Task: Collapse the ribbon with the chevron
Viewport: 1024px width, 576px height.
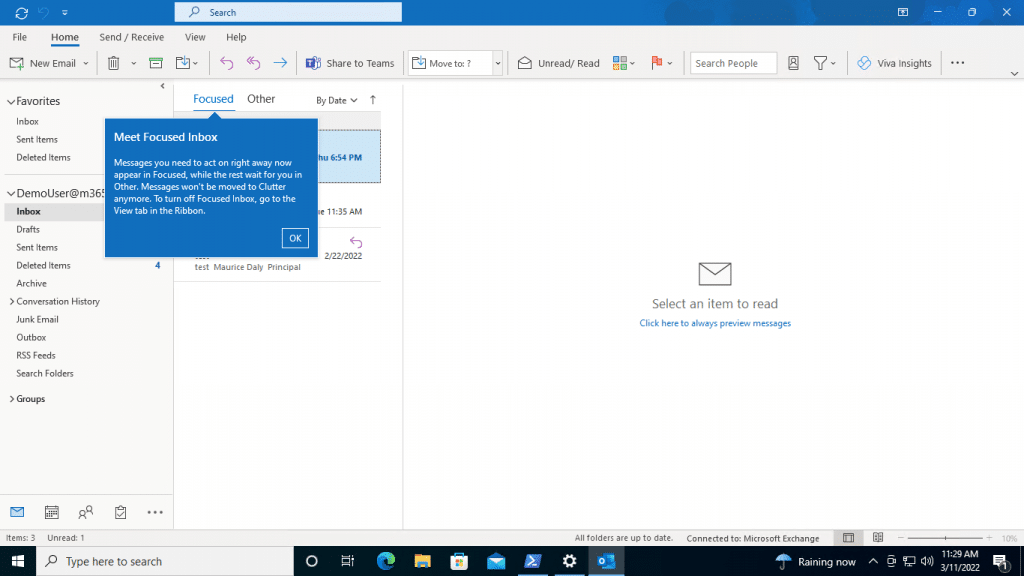Action: [1014, 74]
